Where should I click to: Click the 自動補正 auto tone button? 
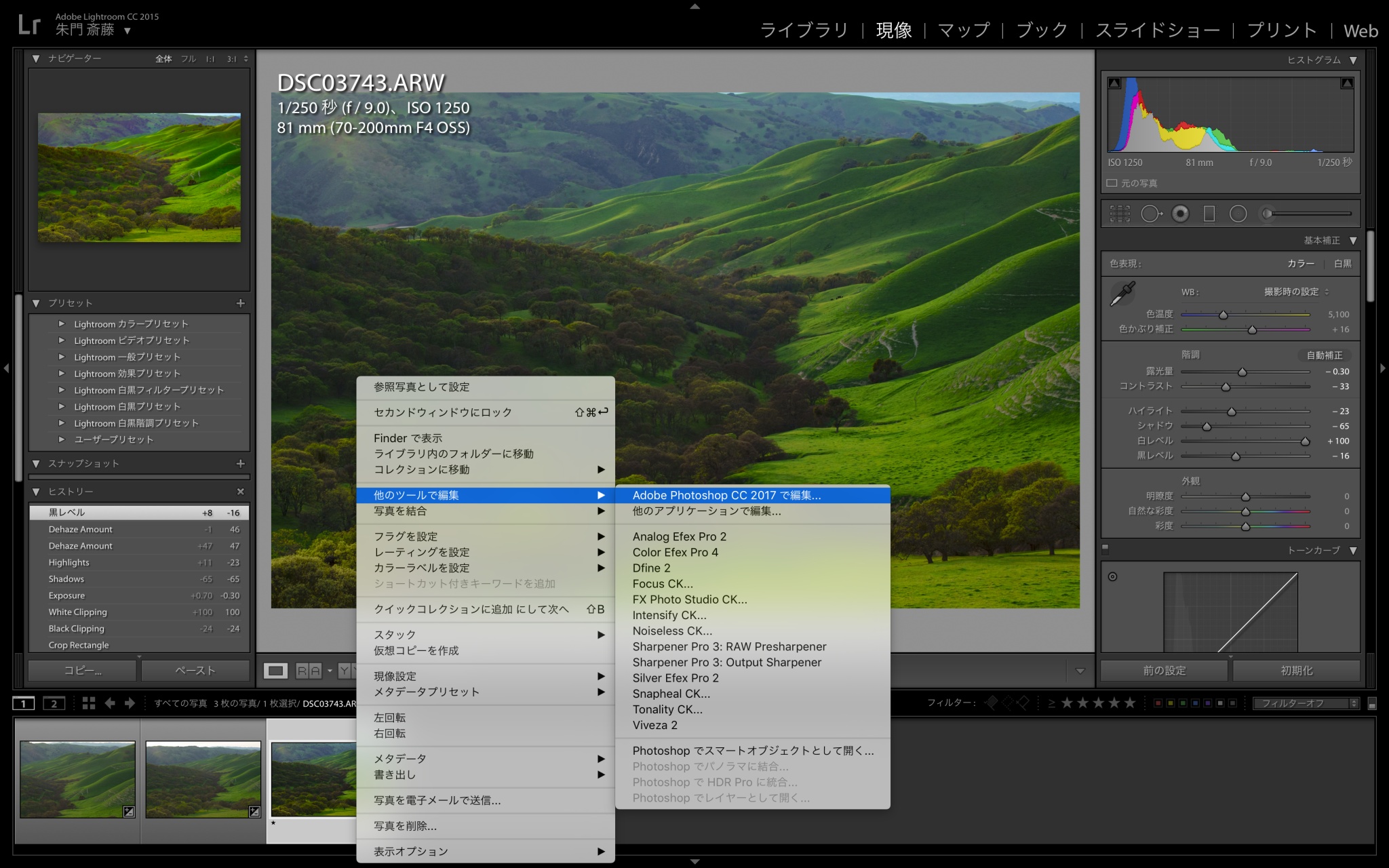(1324, 355)
